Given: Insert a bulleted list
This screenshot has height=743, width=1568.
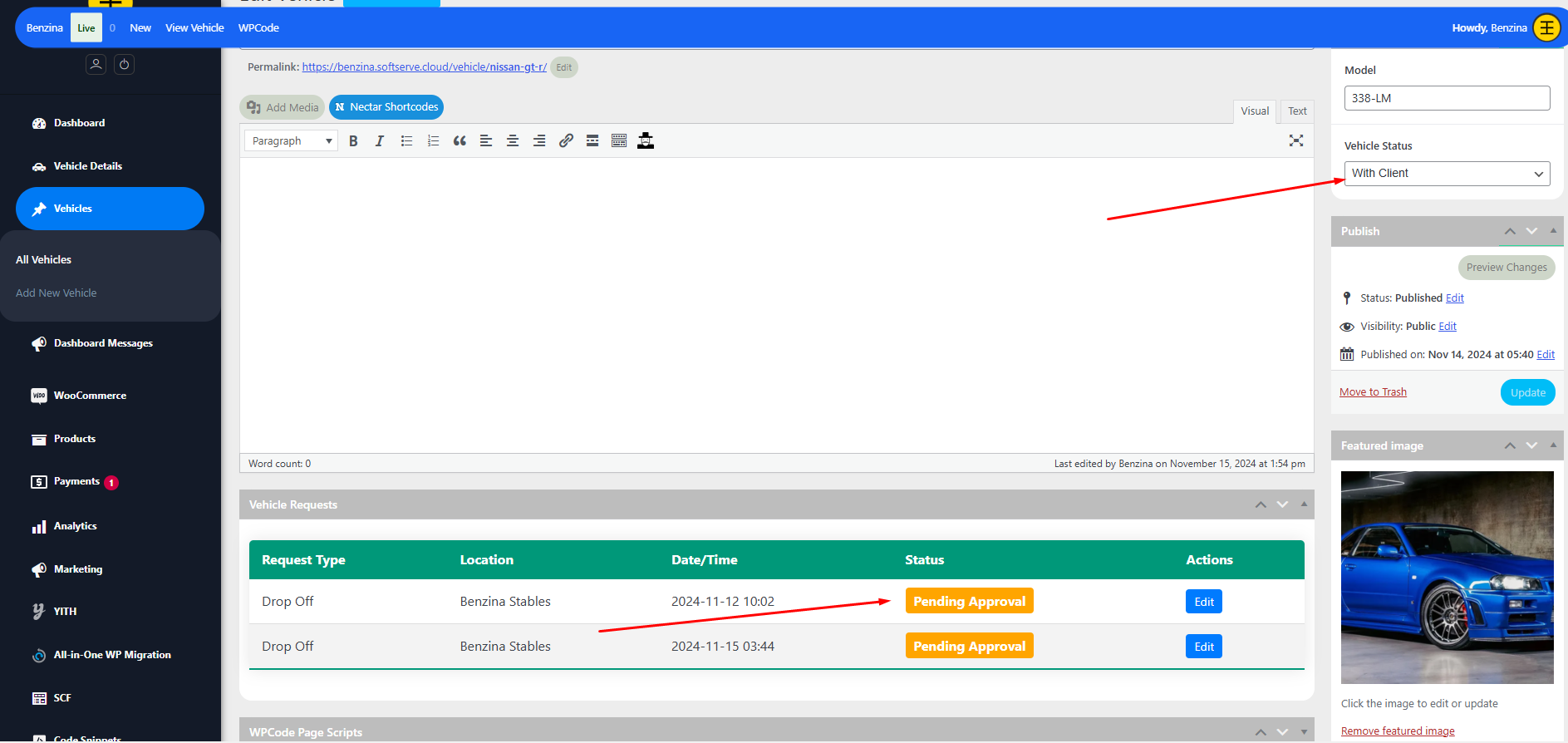Looking at the screenshot, I should click(x=406, y=141).
